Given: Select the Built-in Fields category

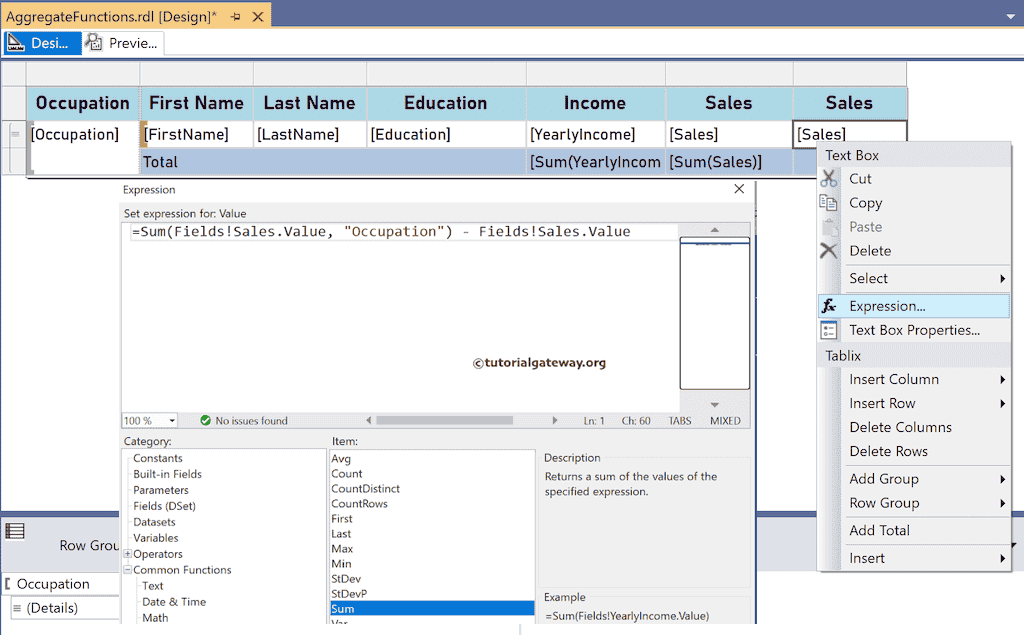Looking at the screenshot, I should pos(167,474).
